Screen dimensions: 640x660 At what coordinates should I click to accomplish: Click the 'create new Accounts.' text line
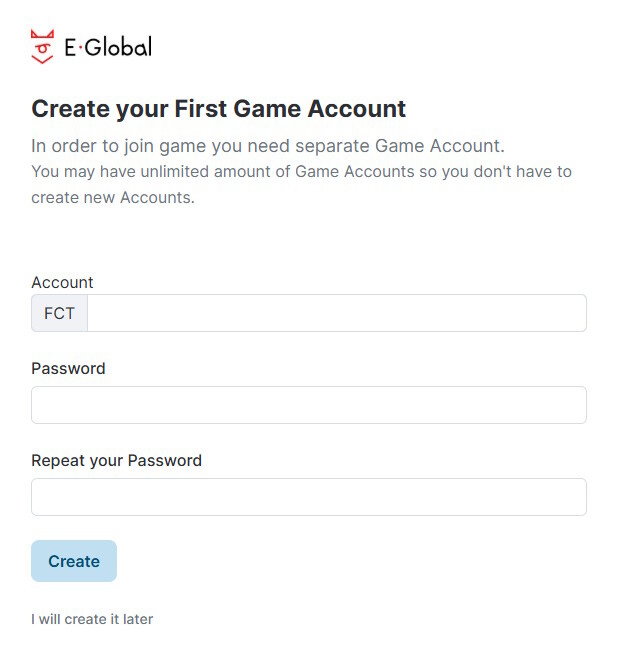pos(112,197)
